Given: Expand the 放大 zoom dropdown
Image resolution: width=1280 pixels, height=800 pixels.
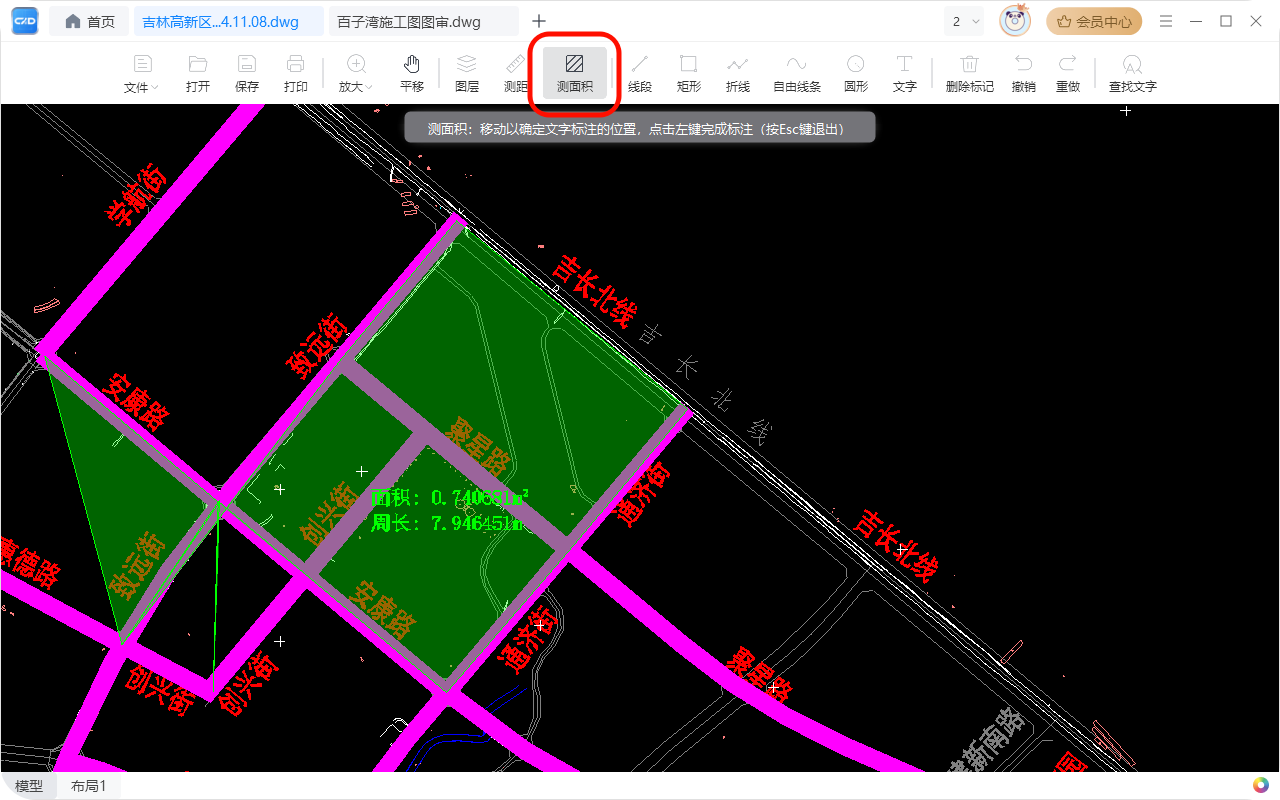Looking at the screenshot, I should pos(355,73).
